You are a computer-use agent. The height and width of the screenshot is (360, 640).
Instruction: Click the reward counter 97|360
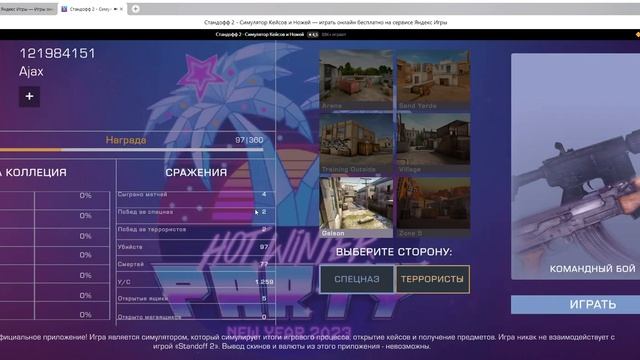(x=249, y=140)
